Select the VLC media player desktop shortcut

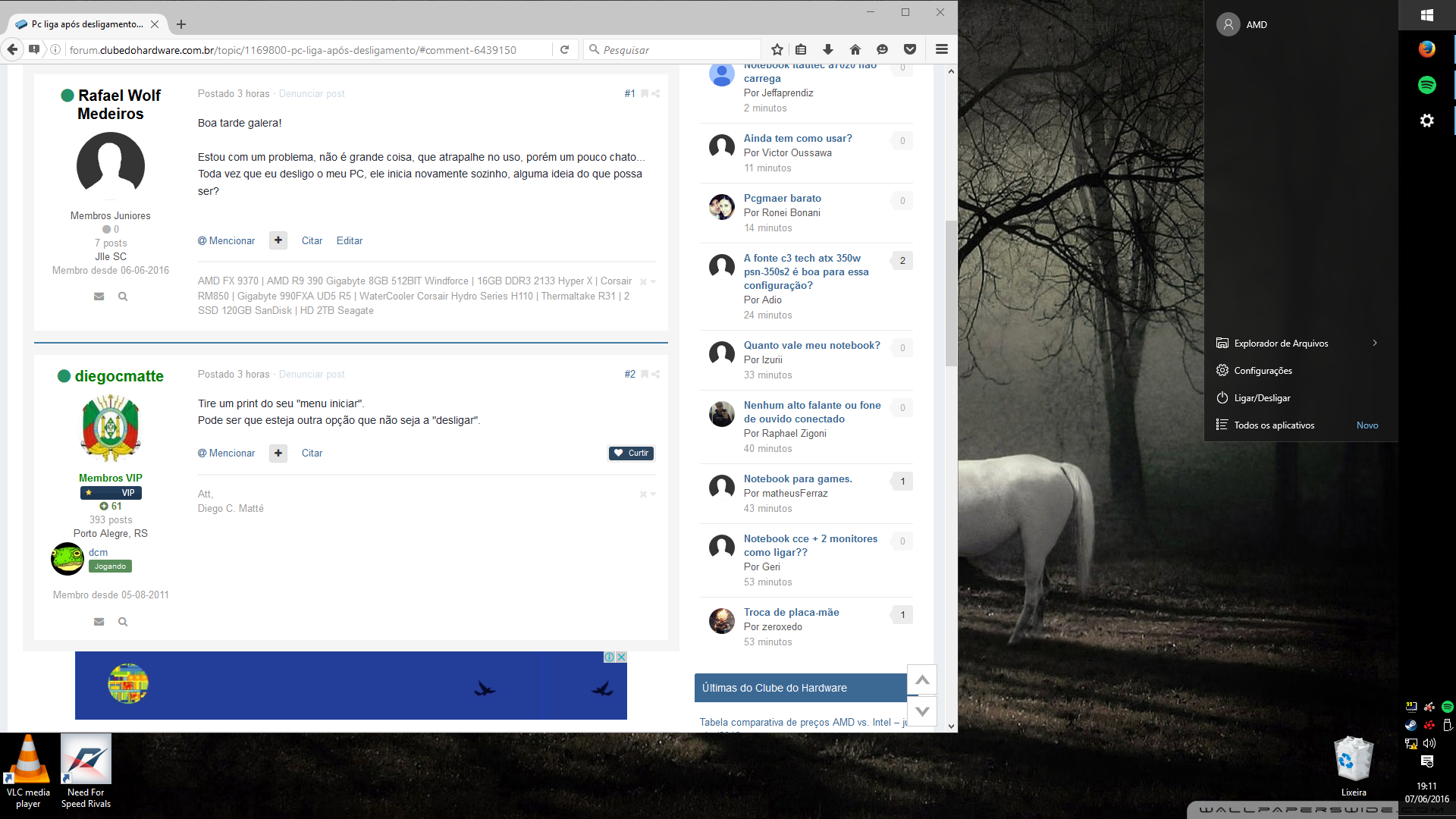pos(29,772)
